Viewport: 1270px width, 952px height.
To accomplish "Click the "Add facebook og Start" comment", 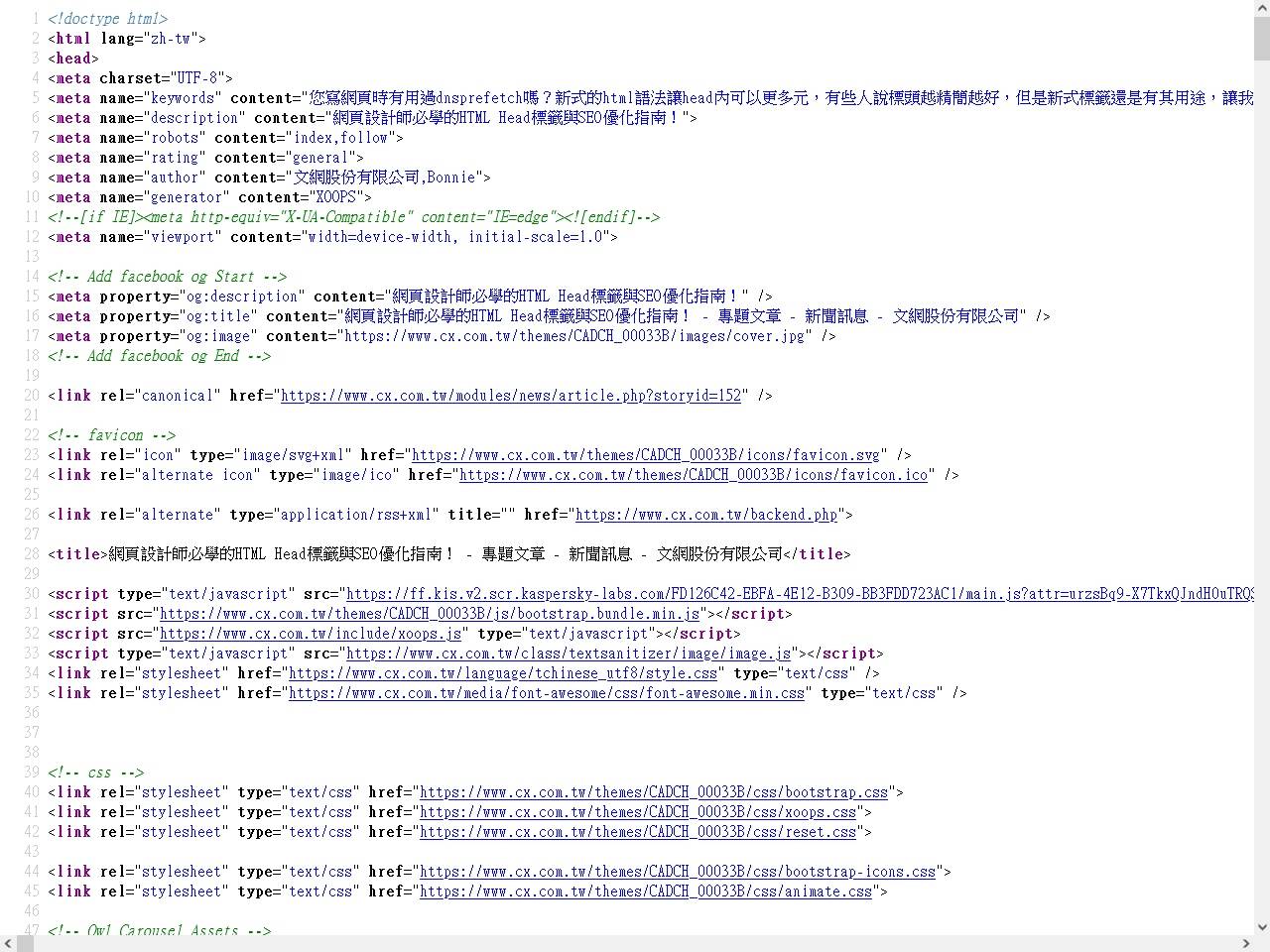I will [167, 277].
